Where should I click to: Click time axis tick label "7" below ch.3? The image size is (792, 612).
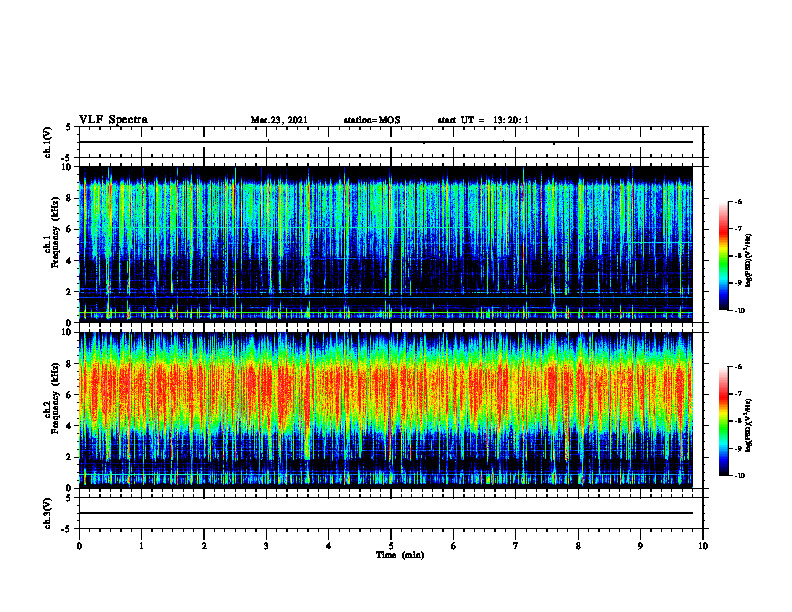(516, 546)
